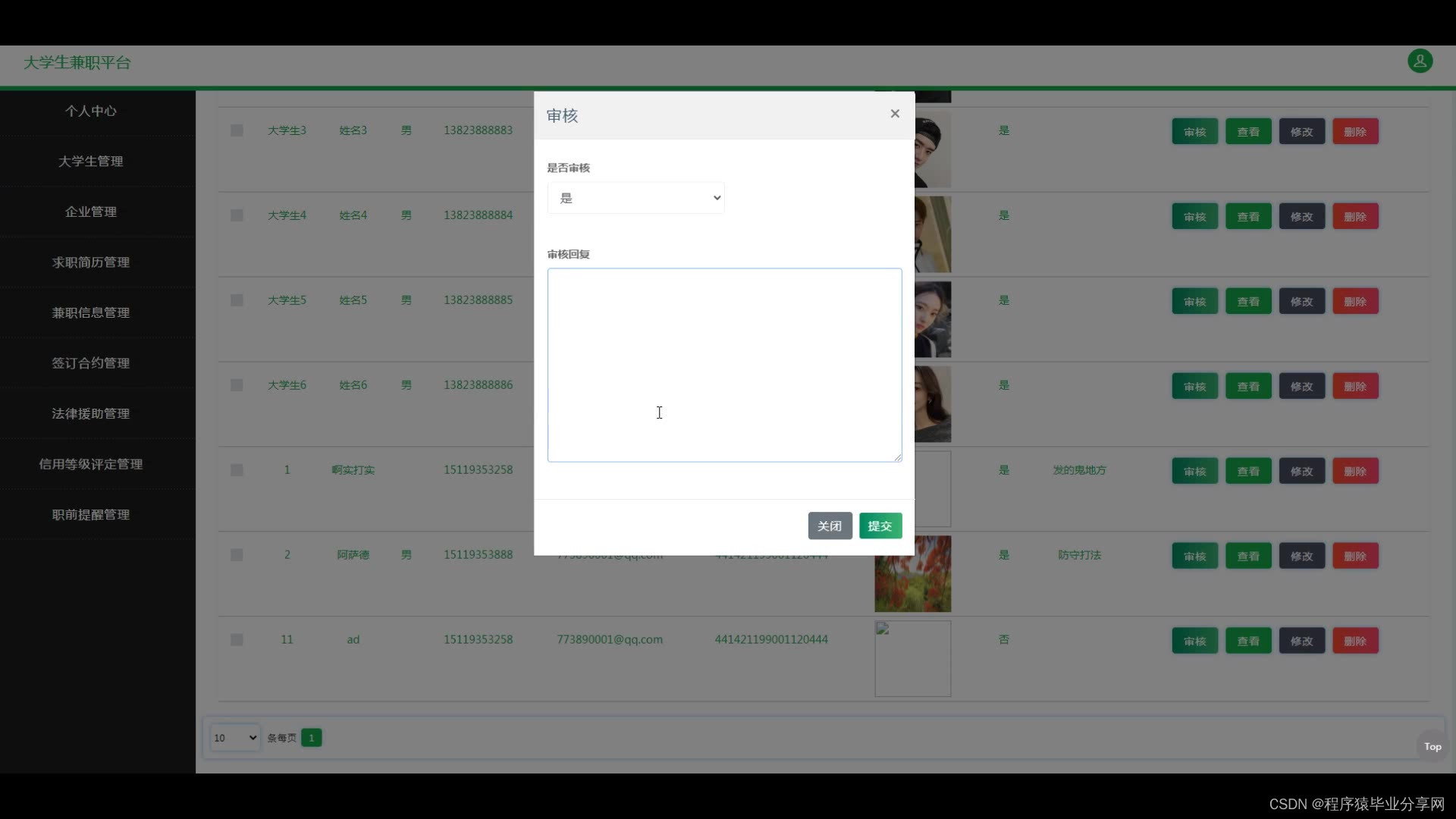1456x819 pixels.
Task: Click 查看 button for 阿萨德 row
Action: point(1248,556)
